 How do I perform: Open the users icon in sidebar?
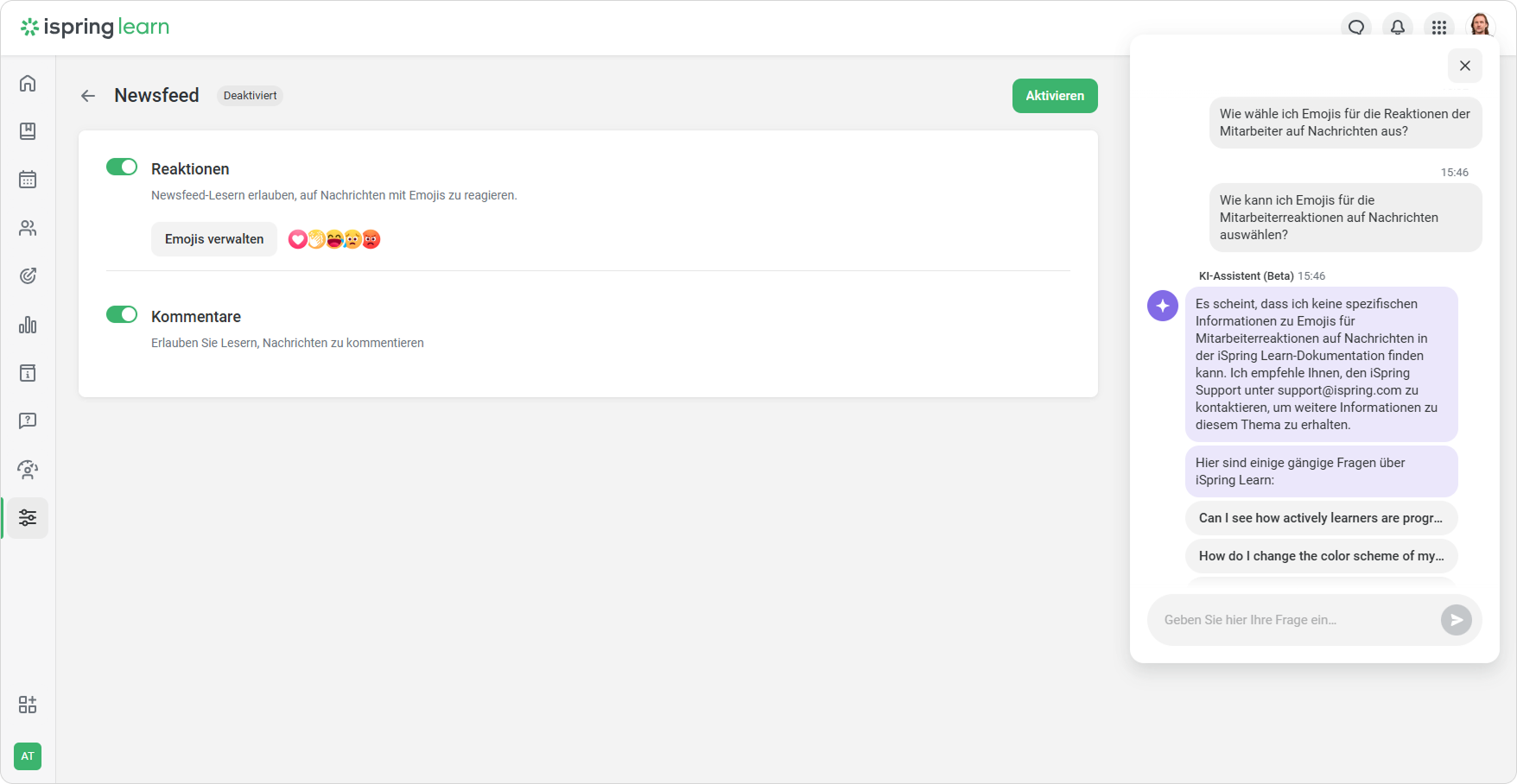pos(28,228)
